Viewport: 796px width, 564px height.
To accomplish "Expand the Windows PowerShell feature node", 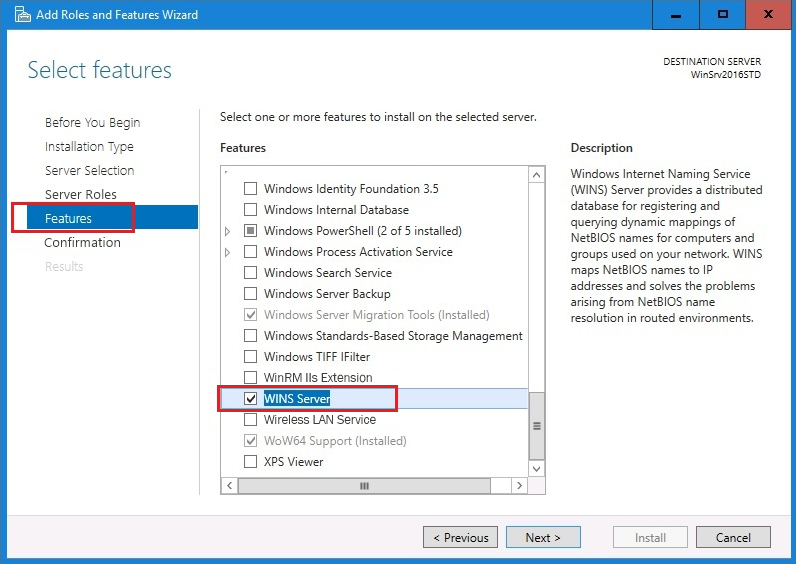I will [228, 231].
